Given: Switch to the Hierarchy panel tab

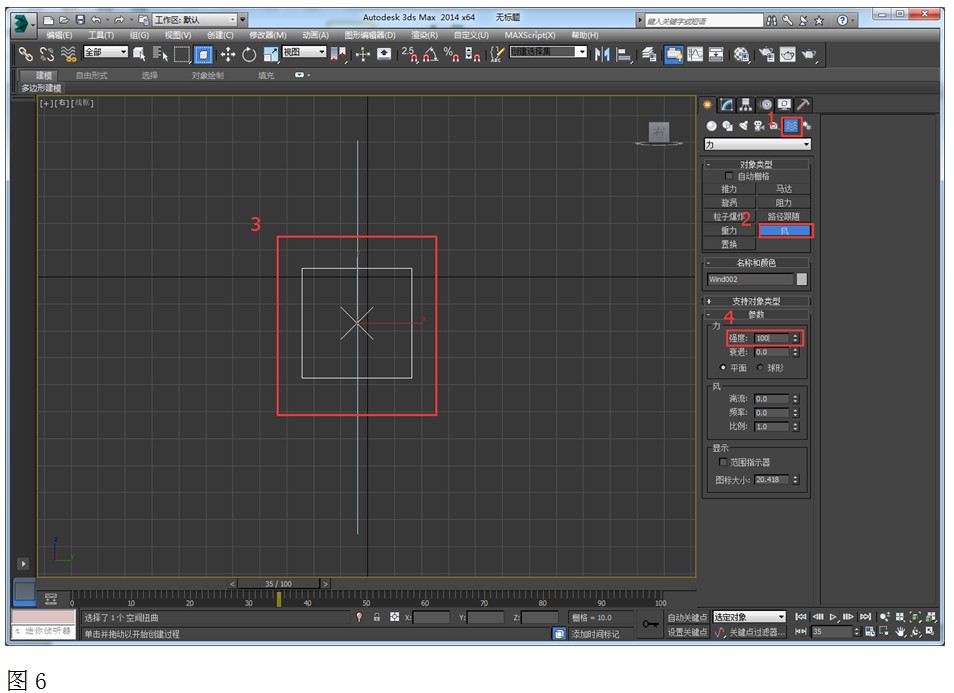Looking at the screenshot, I should pyautogui.click(x=746, y=105).
